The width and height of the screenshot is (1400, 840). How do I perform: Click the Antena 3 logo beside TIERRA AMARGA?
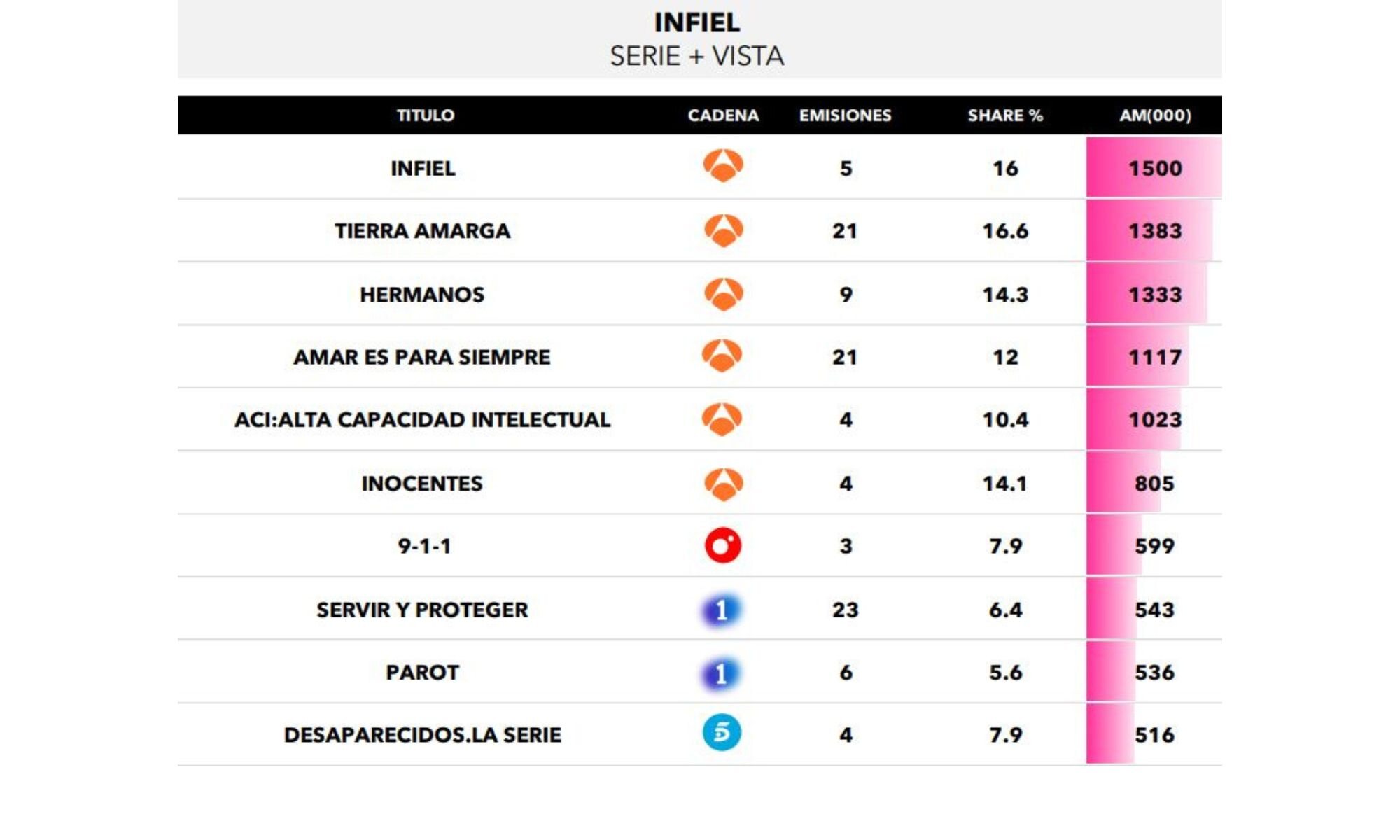point(723,230)
